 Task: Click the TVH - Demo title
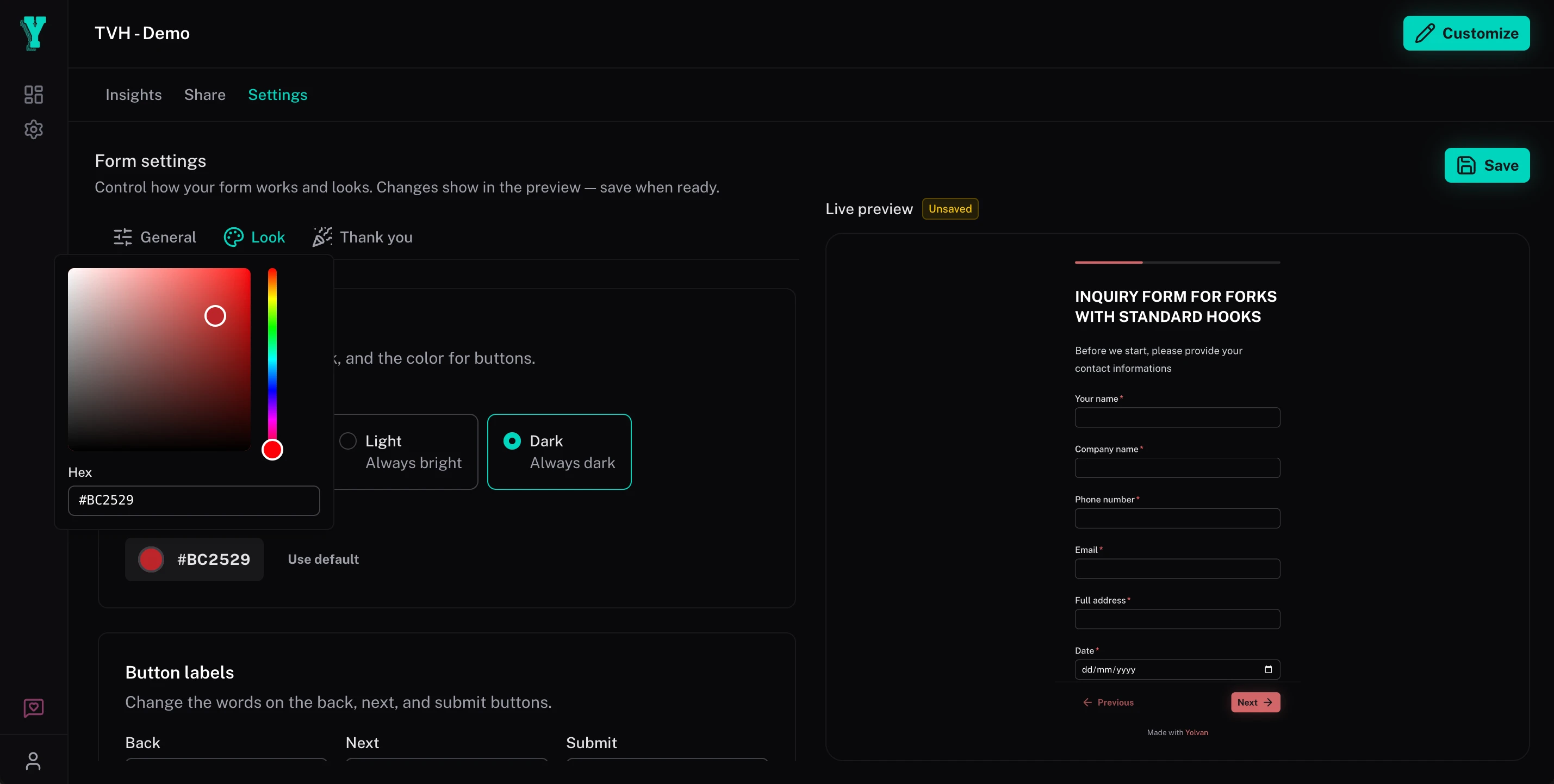142,33
